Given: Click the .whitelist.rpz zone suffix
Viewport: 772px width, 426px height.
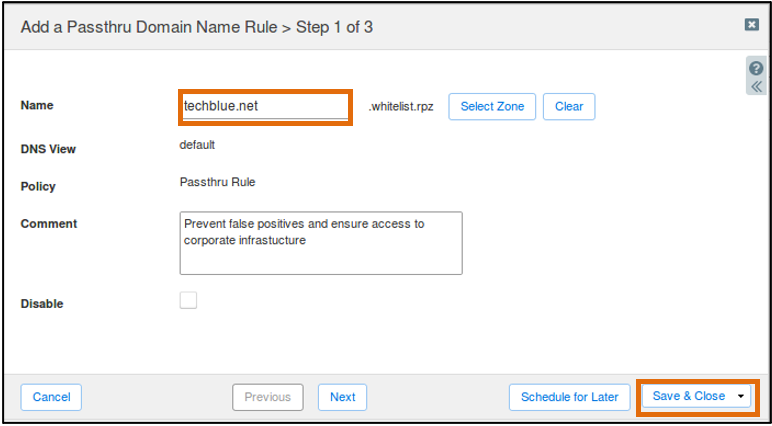Looking at the screenshot, I should pyautogui.click(x=401, y=107).
